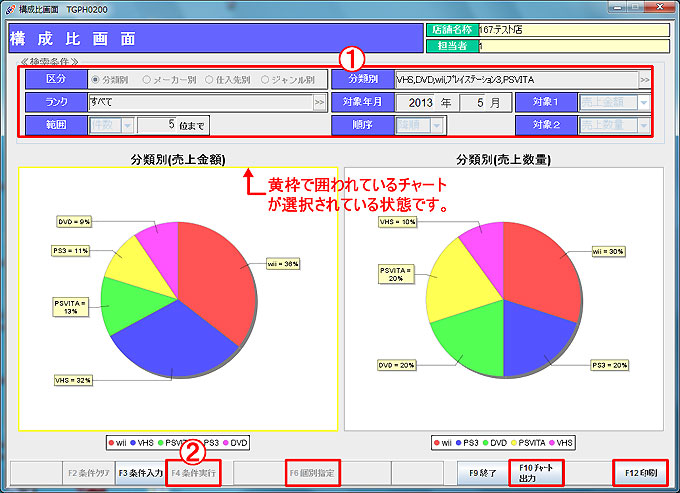Click F9 終了 button
The width and height of the screenshot is (680, 493).
[483, 473]
